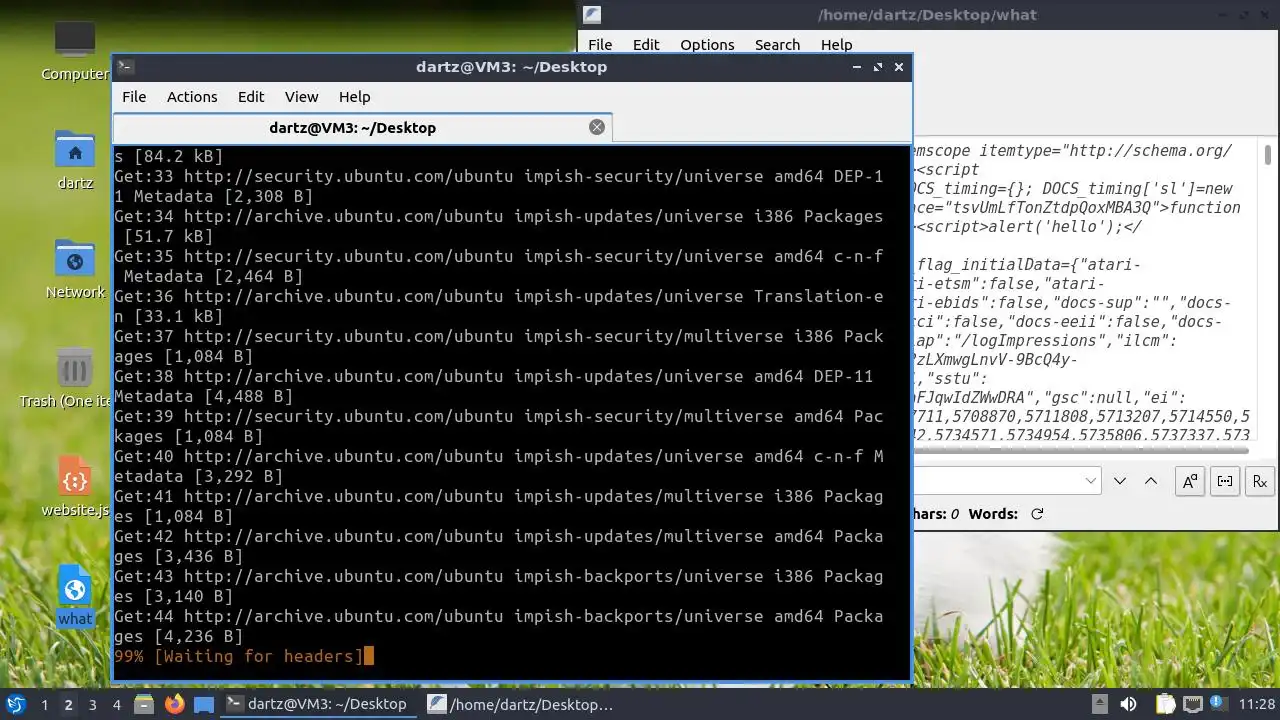Open the dartz home folder icon

click(x=75, y=160)
